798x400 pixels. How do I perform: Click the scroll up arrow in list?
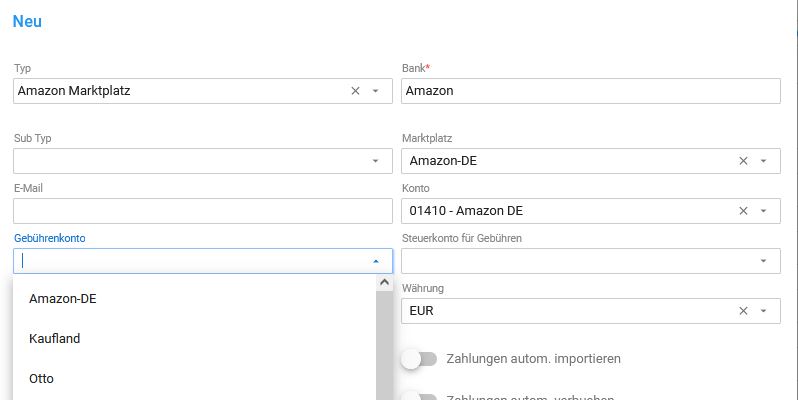point(384,282)
